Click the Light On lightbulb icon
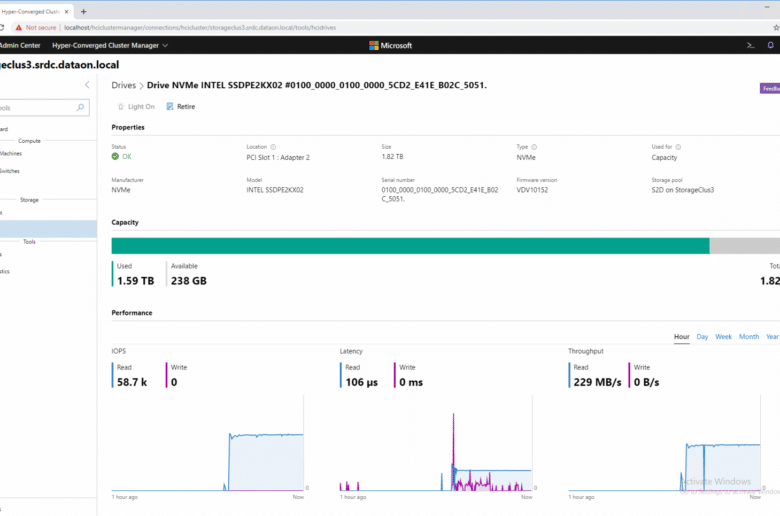Screen dimensions: 780x516 pyautogui.click(x=120, y=106)
